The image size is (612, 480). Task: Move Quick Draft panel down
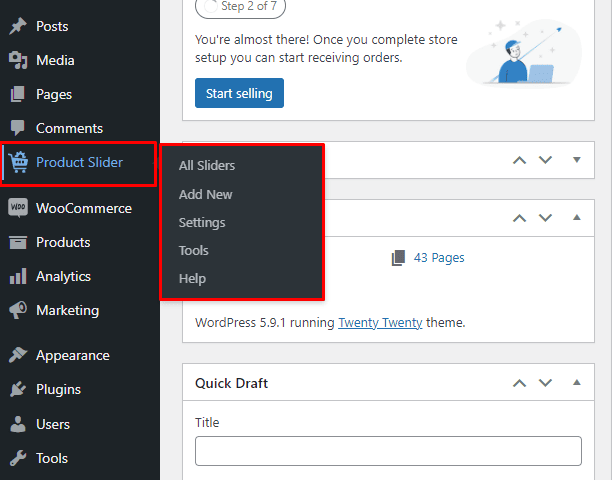click(545, 383)
